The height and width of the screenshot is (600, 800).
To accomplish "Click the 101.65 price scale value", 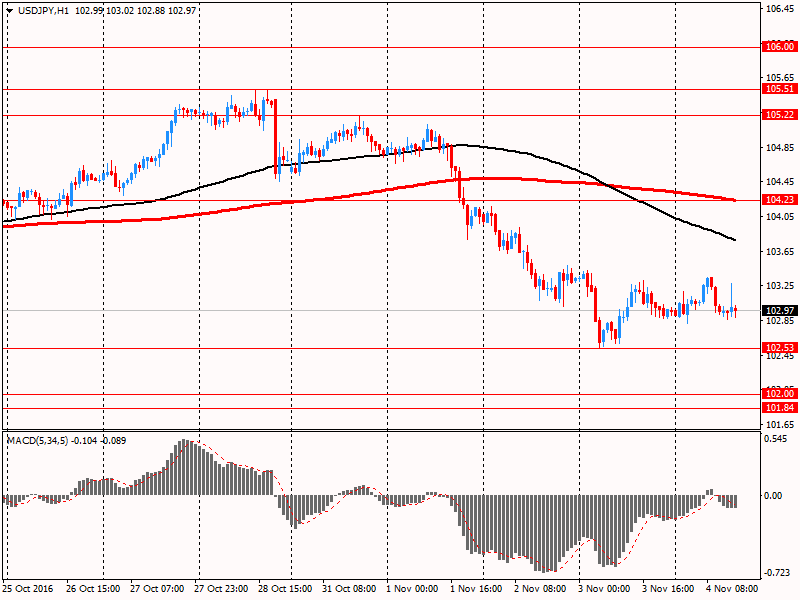I will tap(780, 424).
